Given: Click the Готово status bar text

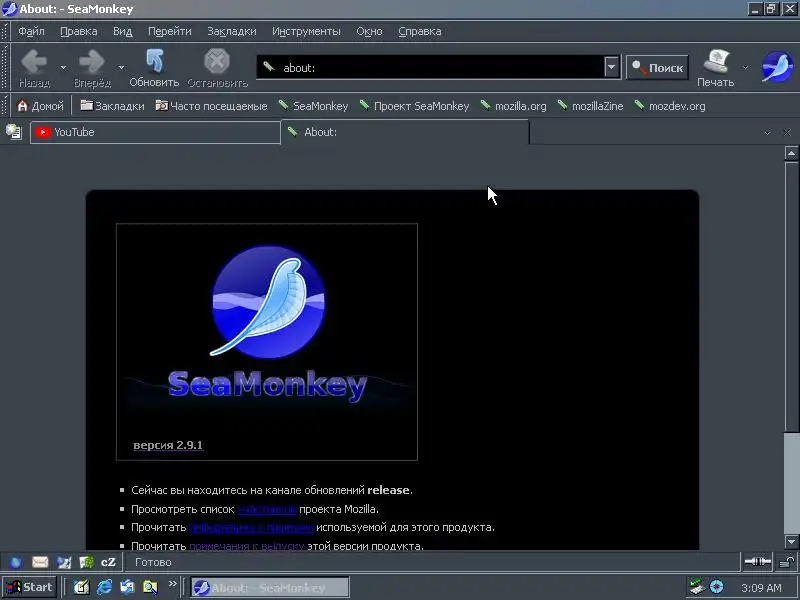Looking at the screenshot, I should (153, 562).
